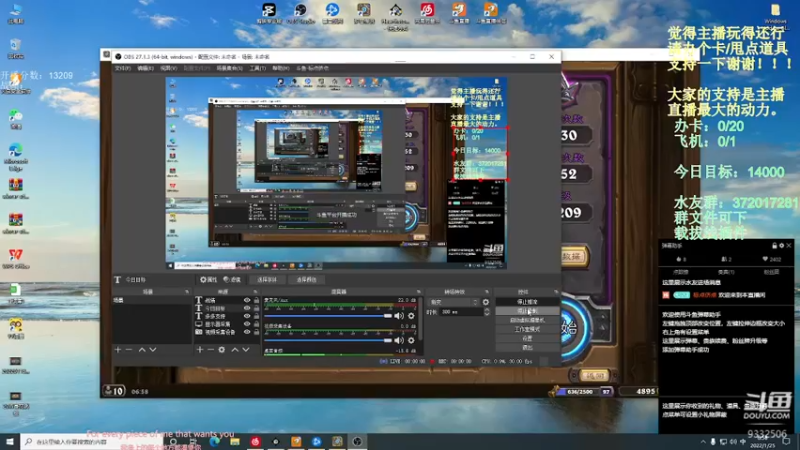
Task: Click 退出 to exit OBS
Action: (x=527, y=347)
